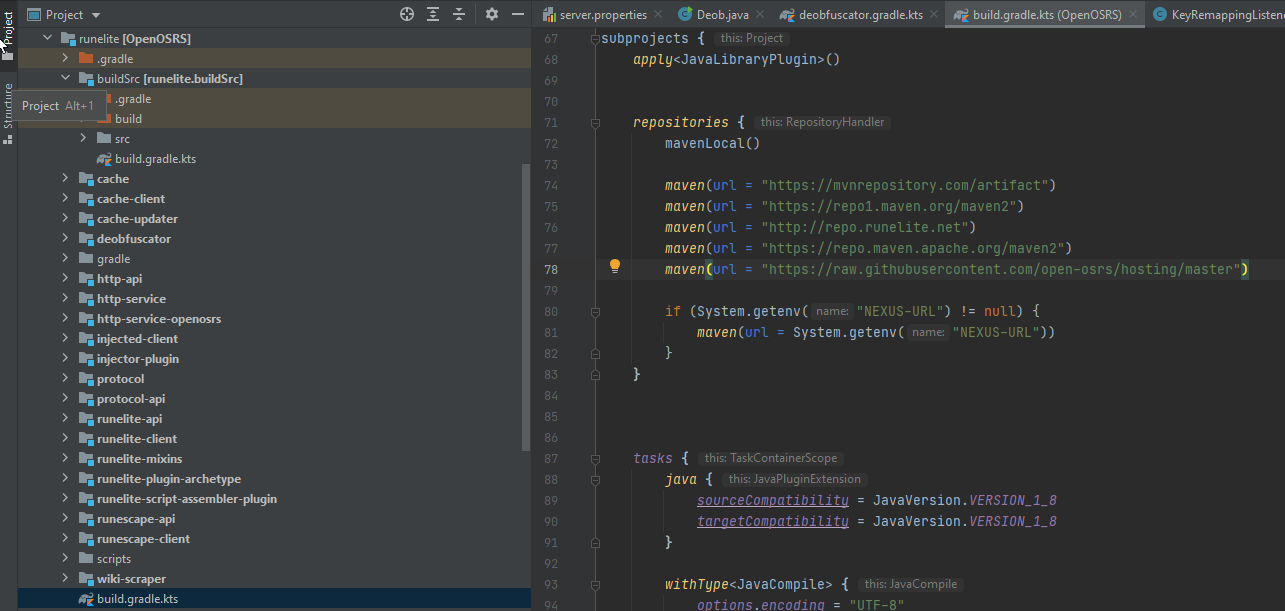
Task: Click the Collapse All icon in Project panel
Action: (459, 14)
